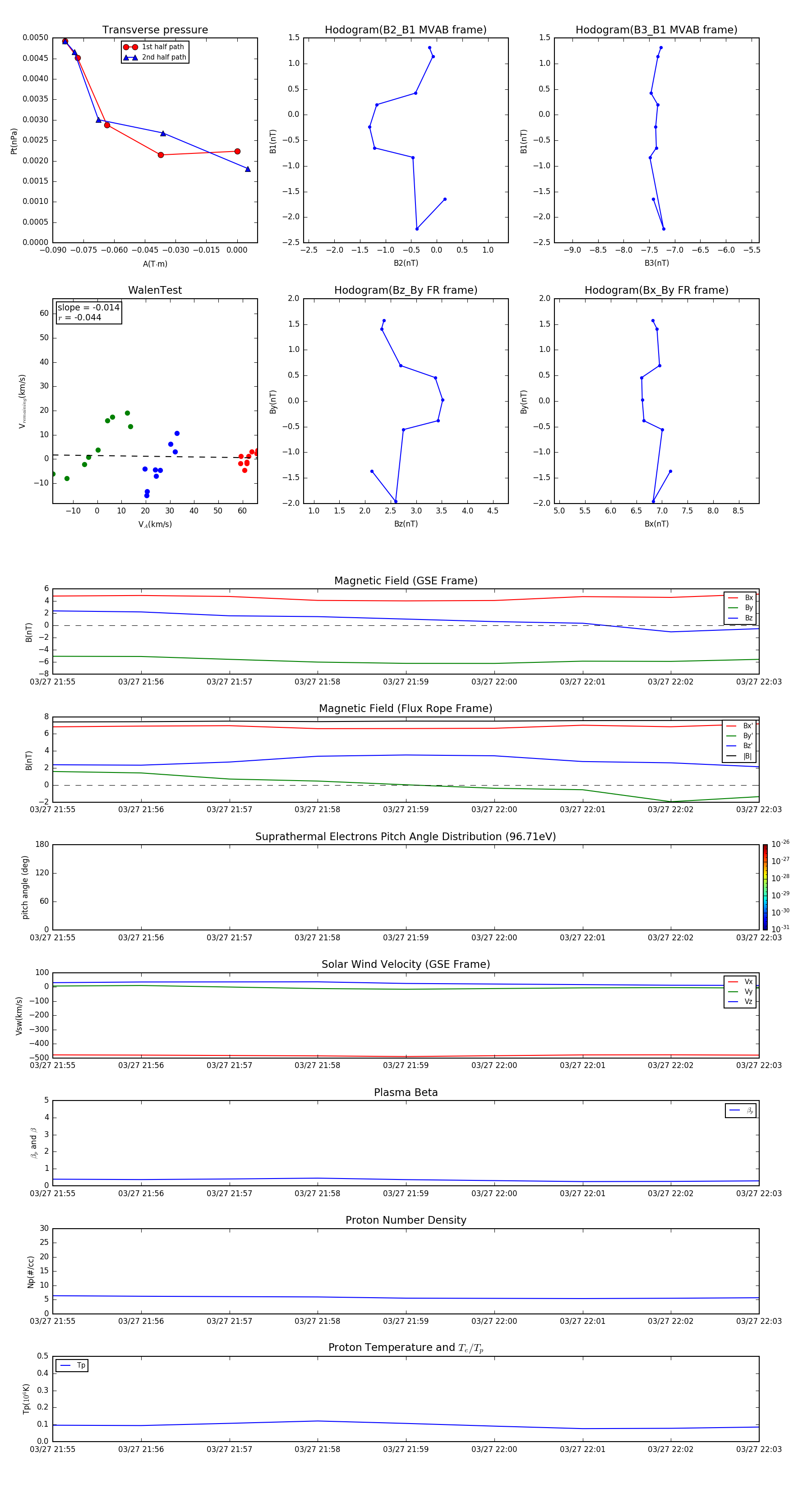The height and width of the screenshot is (1489, 812).
Task: Click '03/27 21:59' tick under Plasma Beta panel
Action: coord(406,1193)
